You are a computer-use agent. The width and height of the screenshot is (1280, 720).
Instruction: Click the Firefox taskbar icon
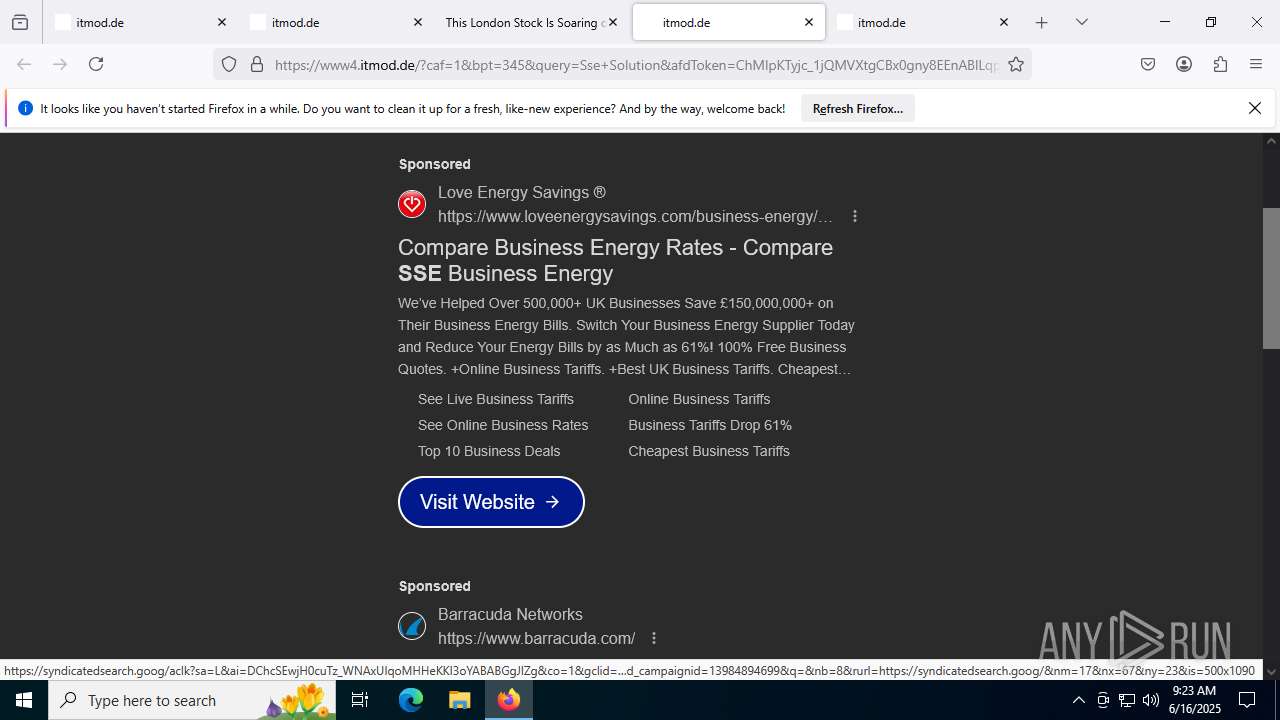(x=509, y=700)
